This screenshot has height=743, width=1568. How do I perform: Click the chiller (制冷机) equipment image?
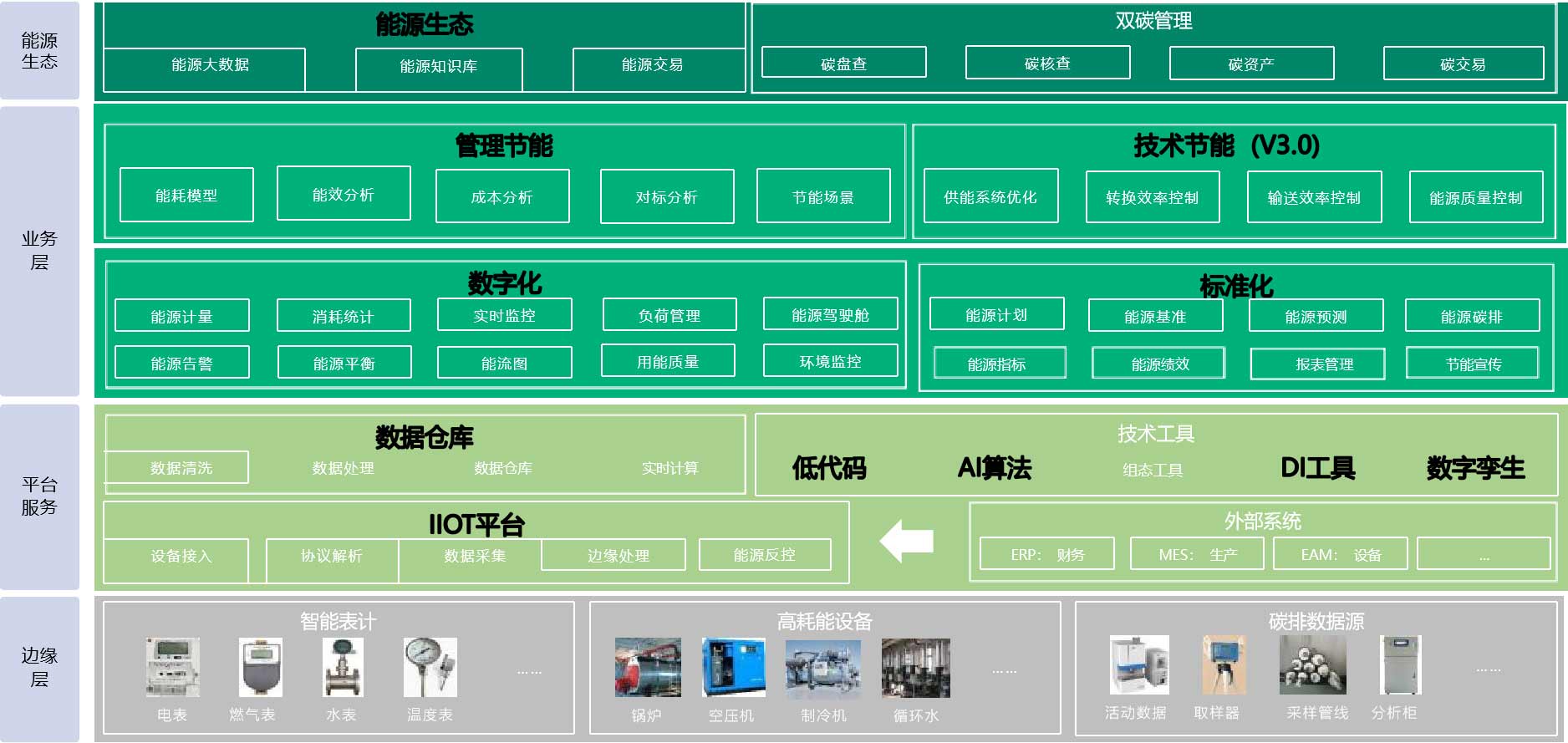tap(823, 668)
